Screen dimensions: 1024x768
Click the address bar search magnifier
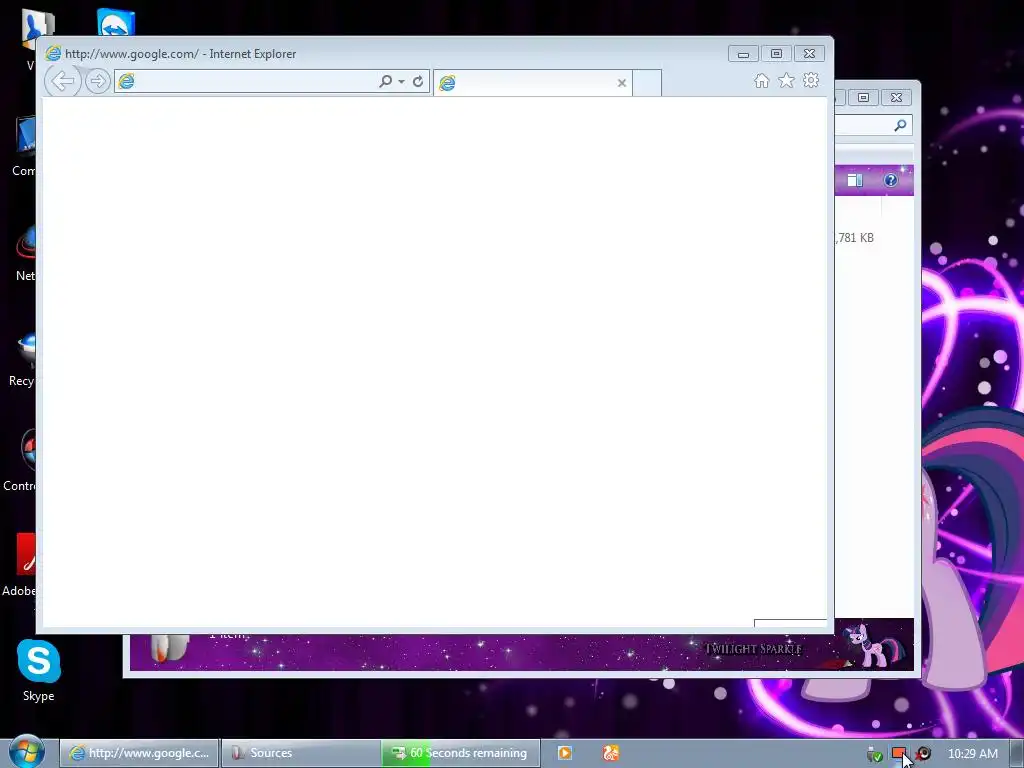click(x=385, y=82)
